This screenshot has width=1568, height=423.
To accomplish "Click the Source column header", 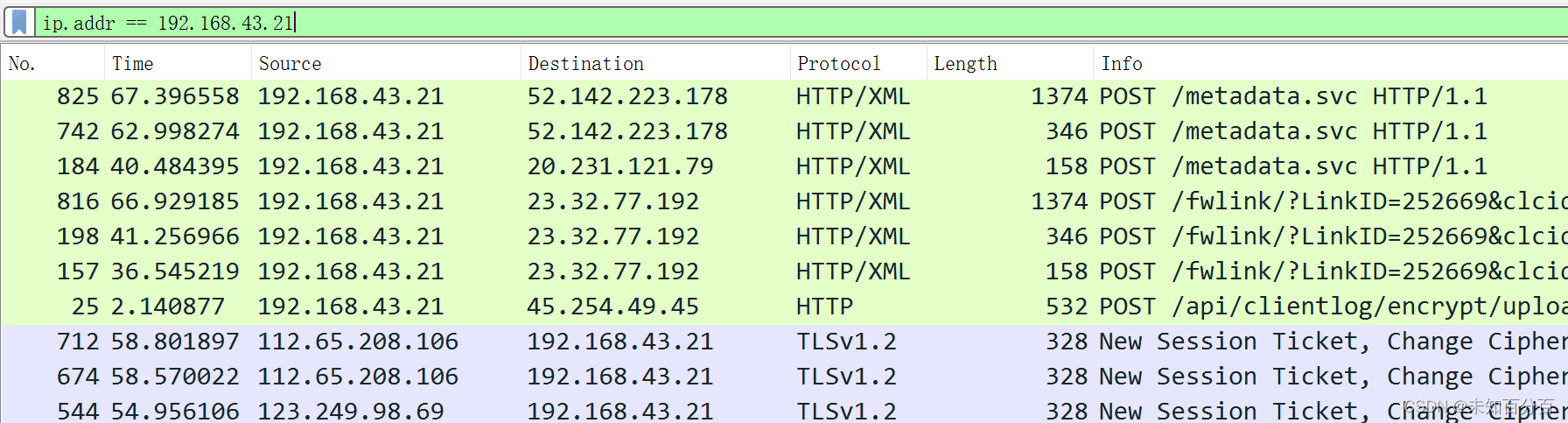I will [x=387, y=64].
